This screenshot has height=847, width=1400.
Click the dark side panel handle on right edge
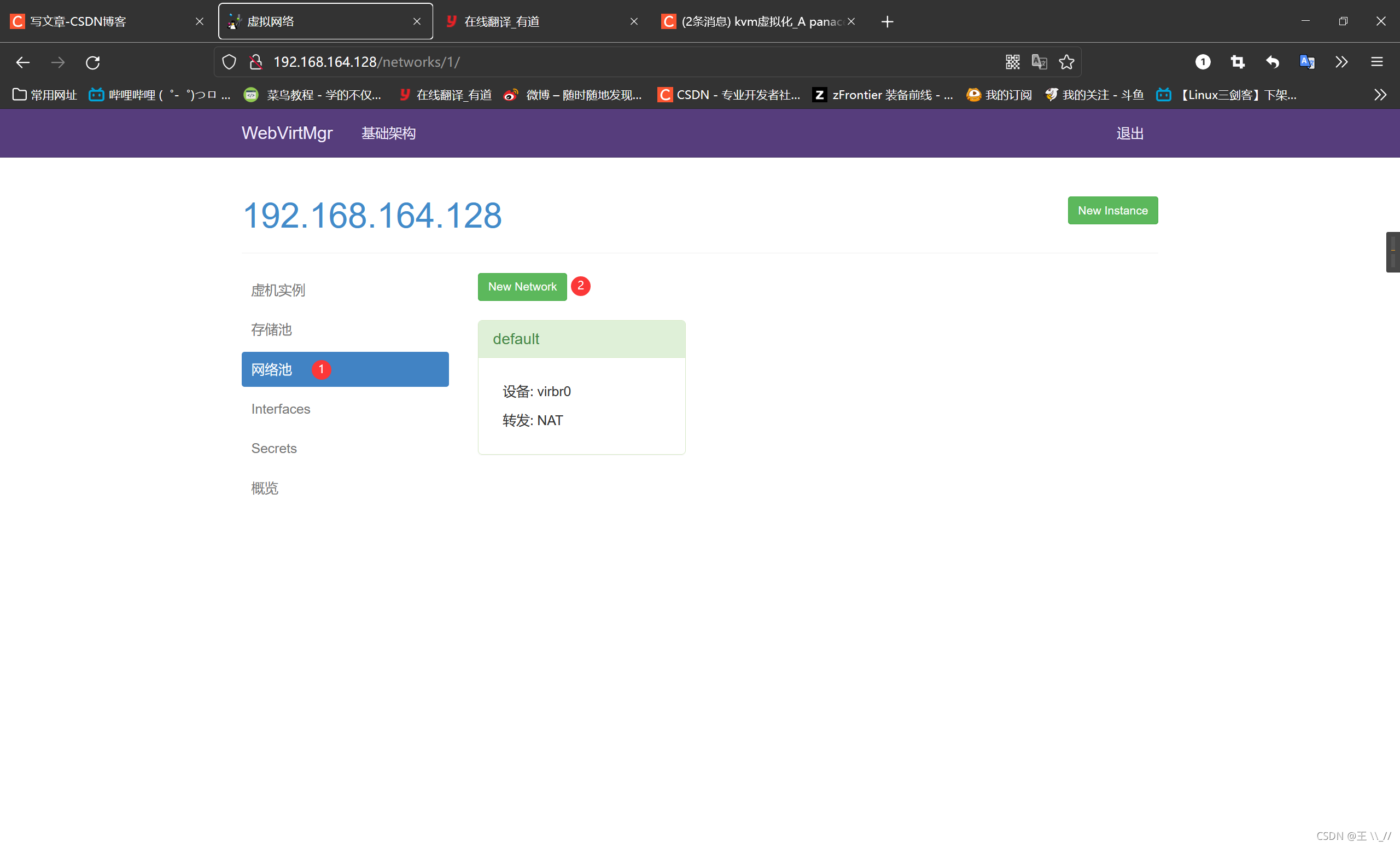click(1392, 252)
